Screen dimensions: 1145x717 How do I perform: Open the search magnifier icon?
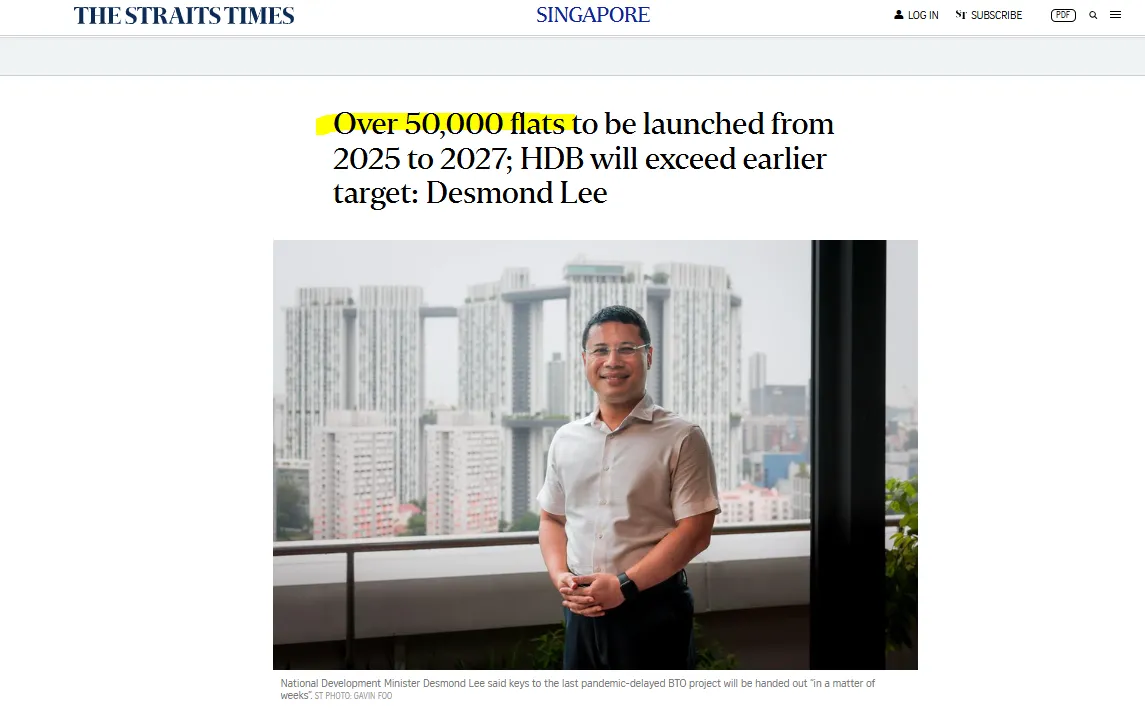[1093, 15]
